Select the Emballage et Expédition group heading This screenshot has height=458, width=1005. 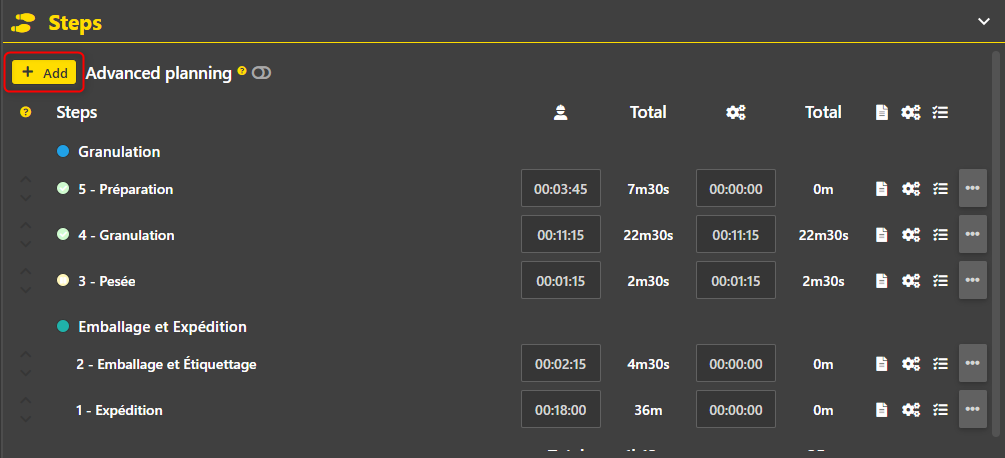click(x=162, y=327)
